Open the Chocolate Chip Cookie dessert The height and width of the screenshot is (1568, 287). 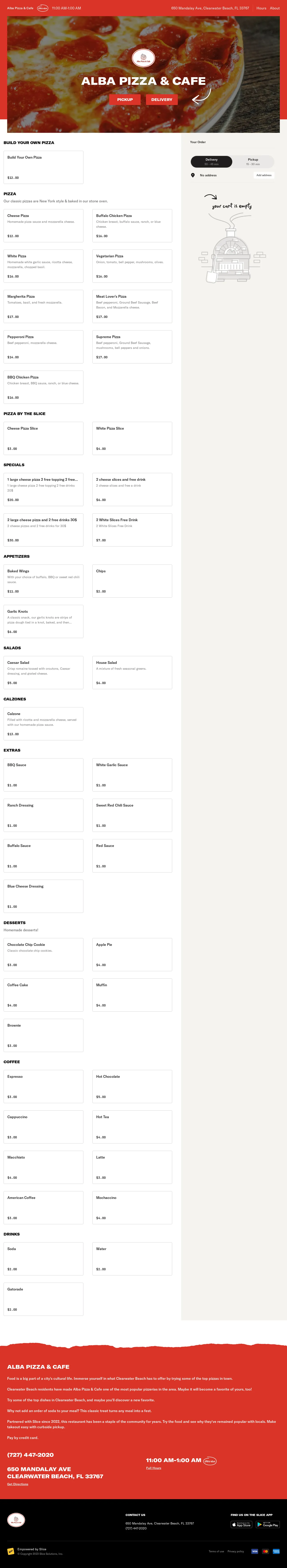44,954
